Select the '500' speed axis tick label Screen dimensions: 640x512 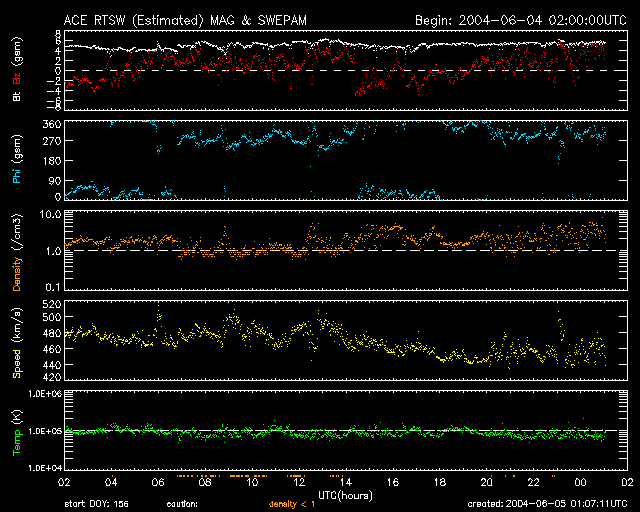point(52,317)
